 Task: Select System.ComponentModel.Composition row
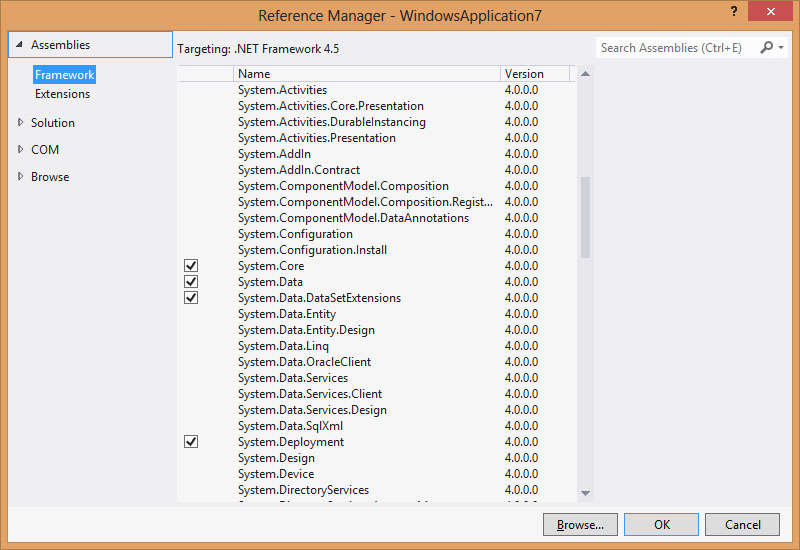pos(377,186)
